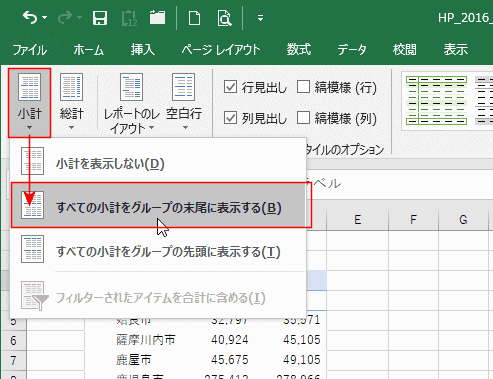Switch to the データ ribbon tab
The height and width of the screenshot is (379, 493).
pyautogui.click(x=352, y=50)
